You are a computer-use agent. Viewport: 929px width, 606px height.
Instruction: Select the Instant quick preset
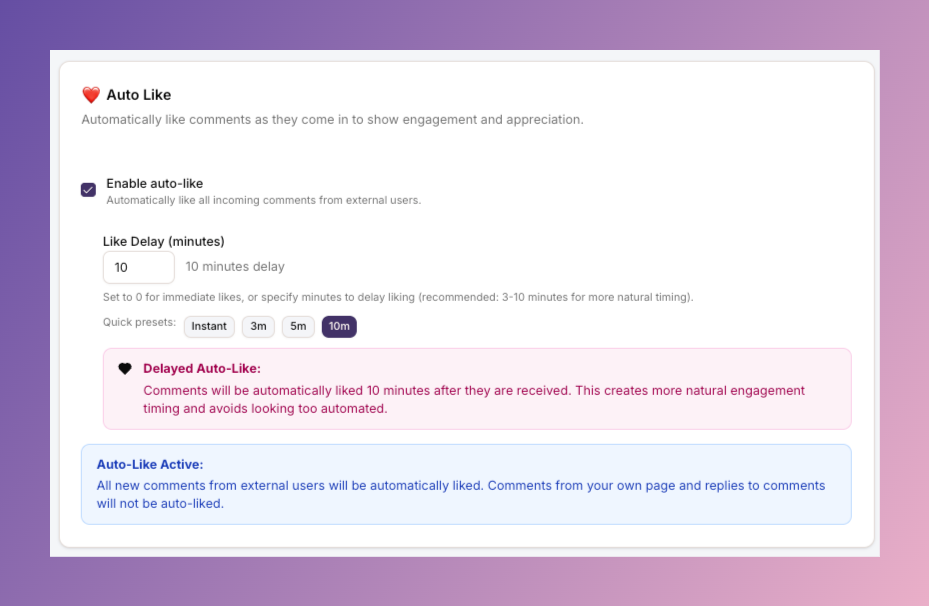pyautogui.click(x=209, y=326)
